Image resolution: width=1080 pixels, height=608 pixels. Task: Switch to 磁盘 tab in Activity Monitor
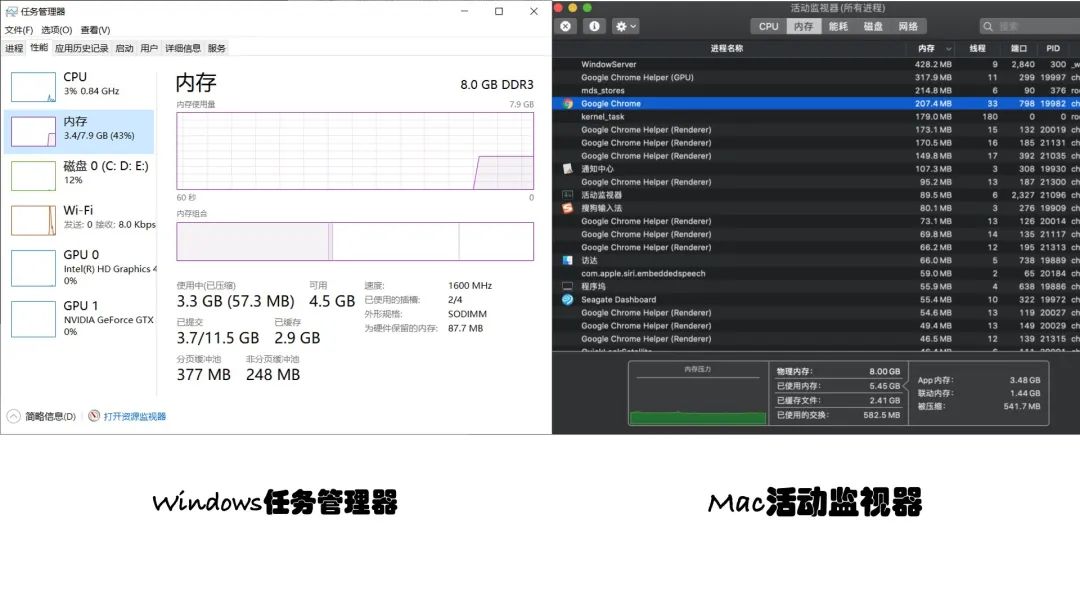click(x=873, y=26)
